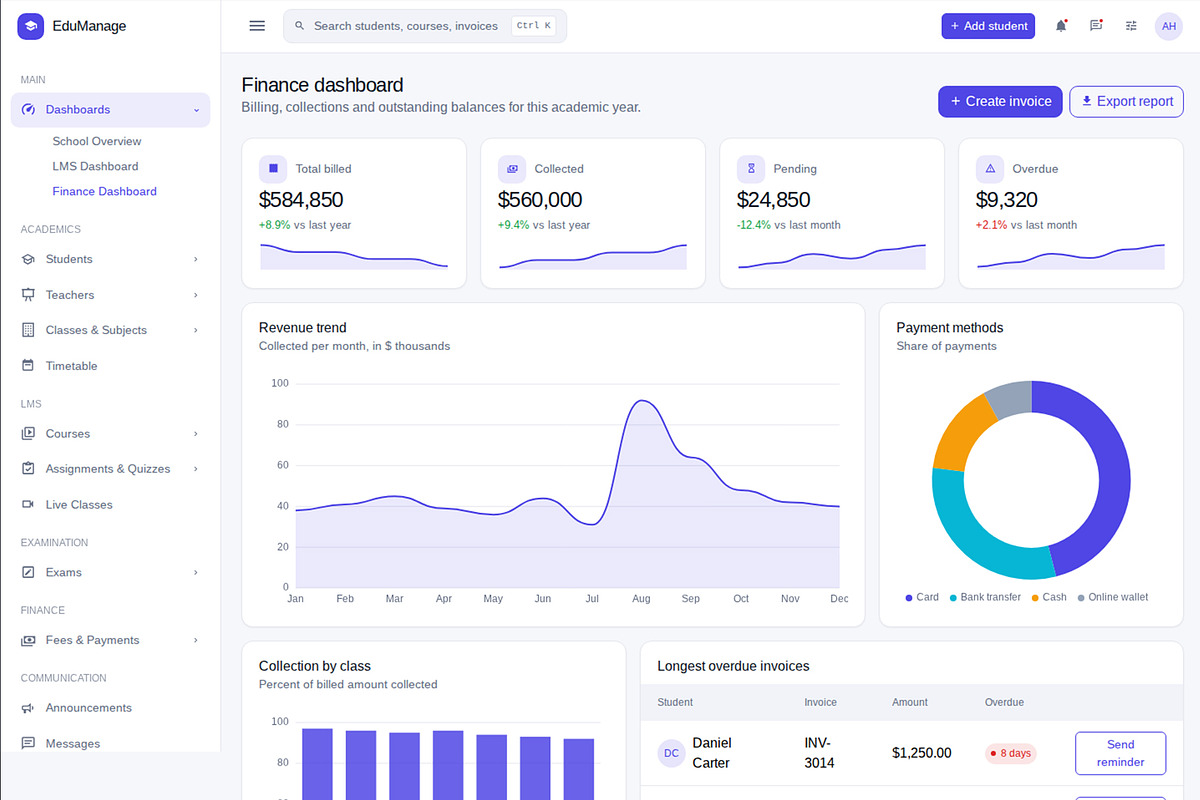Click the Overdue warning triangle icon
Viewport: 1200px width, 800px height.
pos(990,169)
